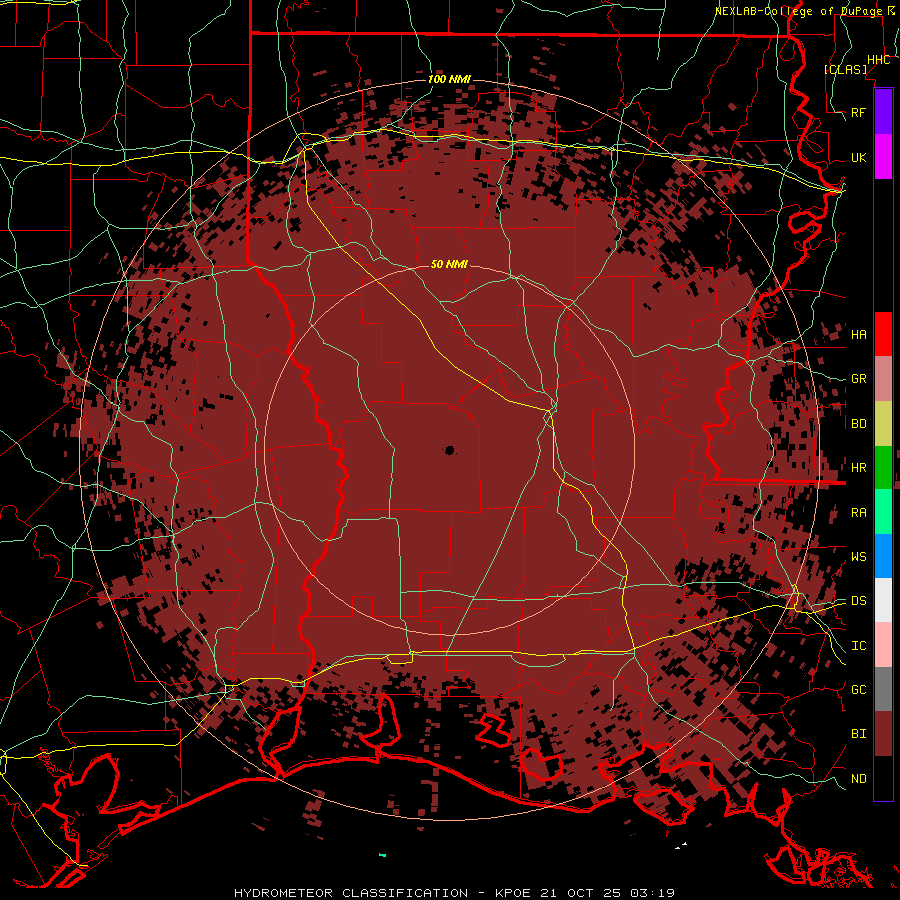Click the UK magenta legend swatch

click(x=883, y=157)
